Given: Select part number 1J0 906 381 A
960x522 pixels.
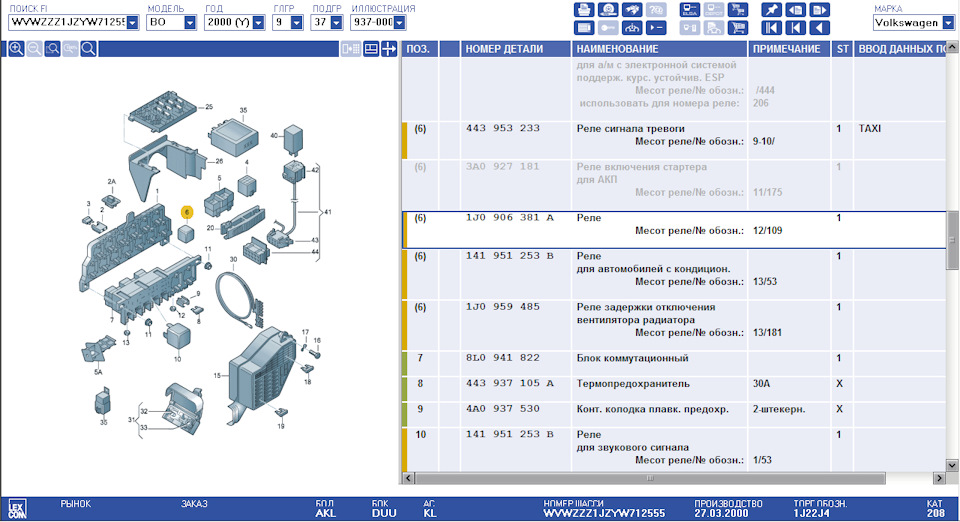Looking at the screenshot, I should pos(509,218).
